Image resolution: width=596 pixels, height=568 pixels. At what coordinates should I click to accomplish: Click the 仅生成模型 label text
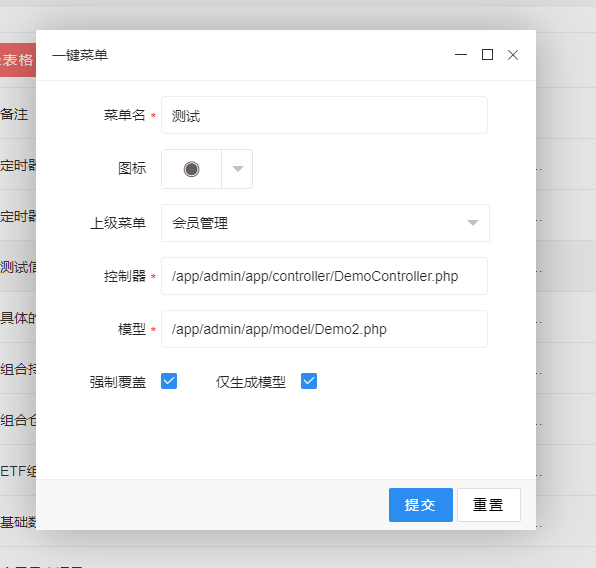pyautogui.click(x=251, y=382)
